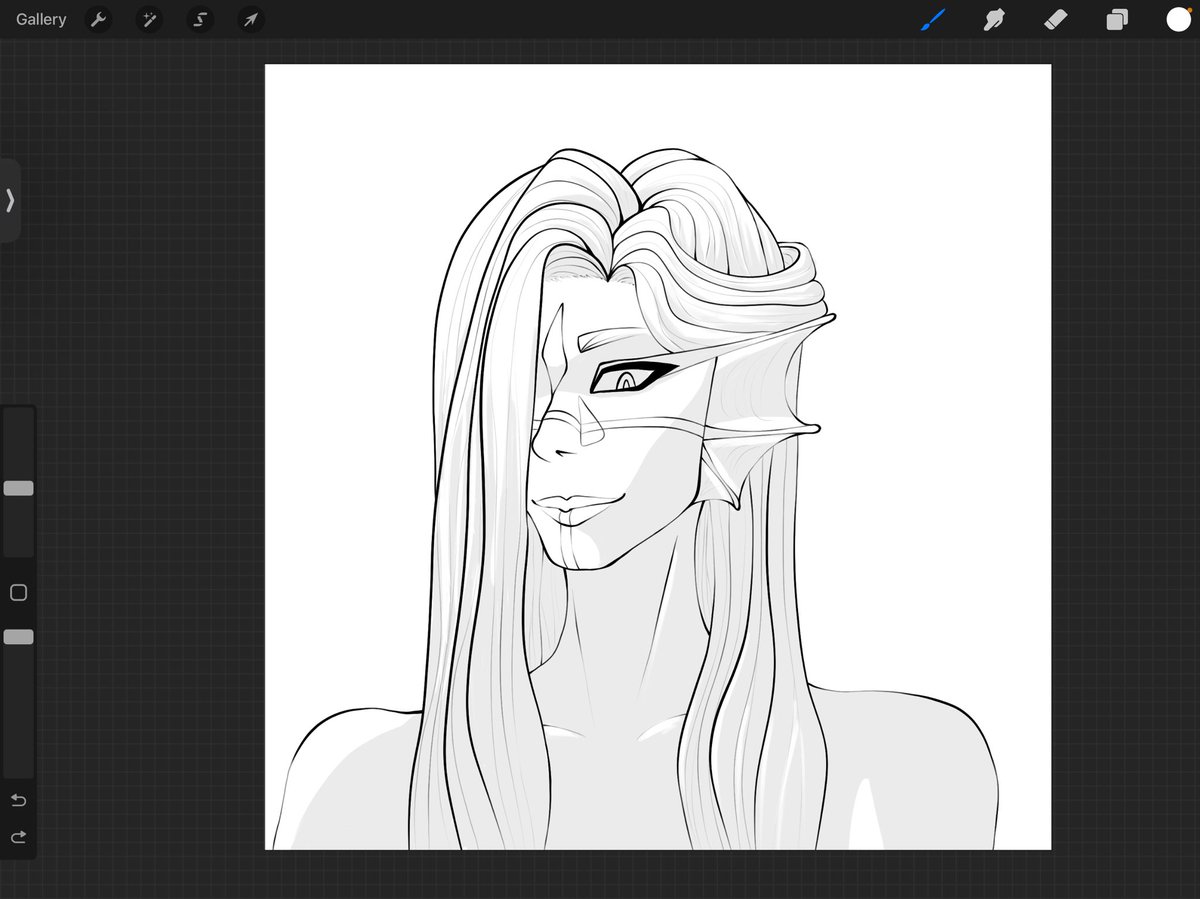1200x899 pixels.
Task: Open the white color picker swatch
Action: pyautogui.click(x=1179, y=19)
